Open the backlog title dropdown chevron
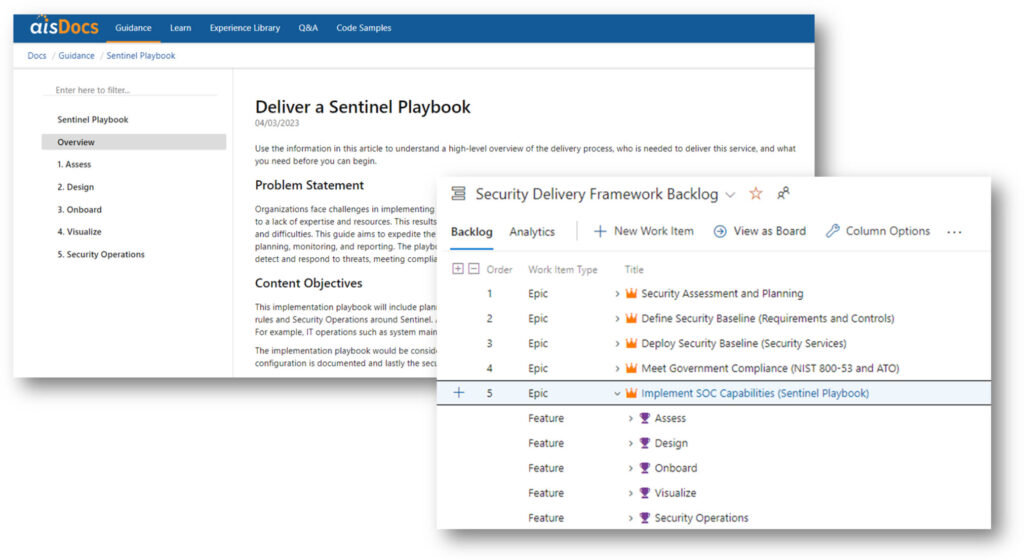 tap(730, 194)
